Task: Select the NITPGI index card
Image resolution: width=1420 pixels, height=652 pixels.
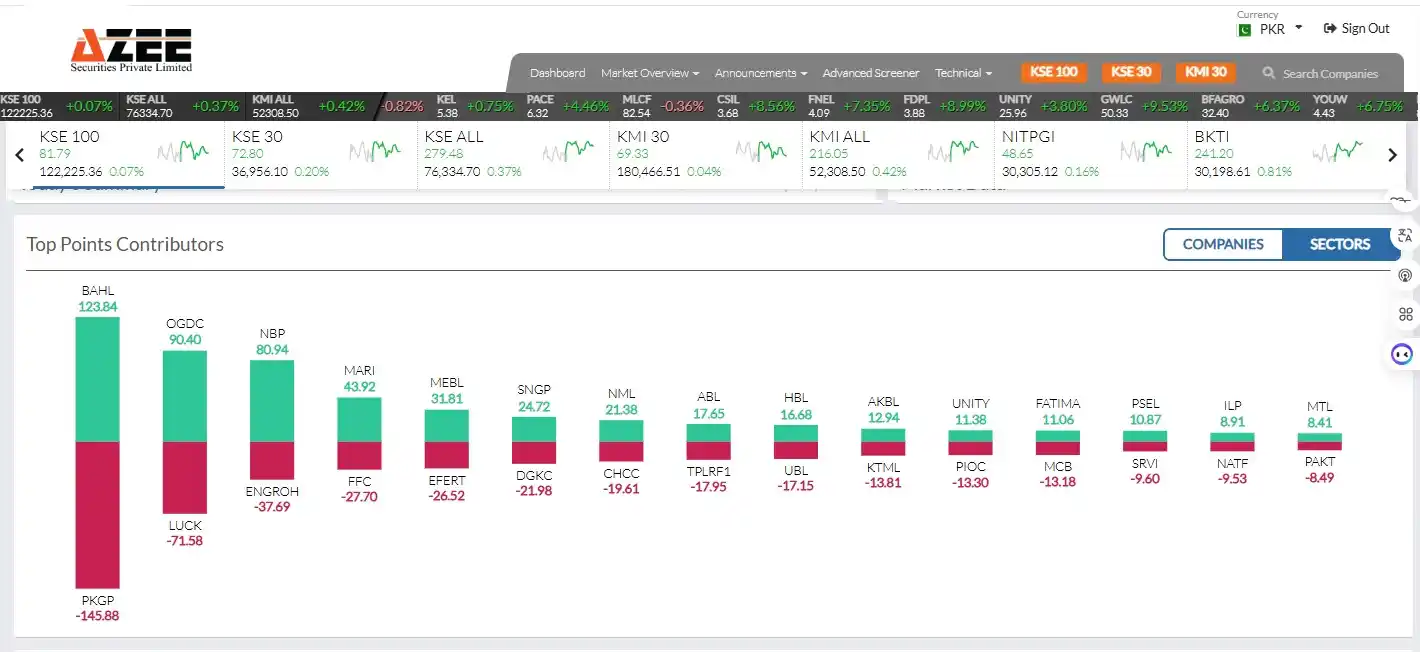Action: 1089,154
